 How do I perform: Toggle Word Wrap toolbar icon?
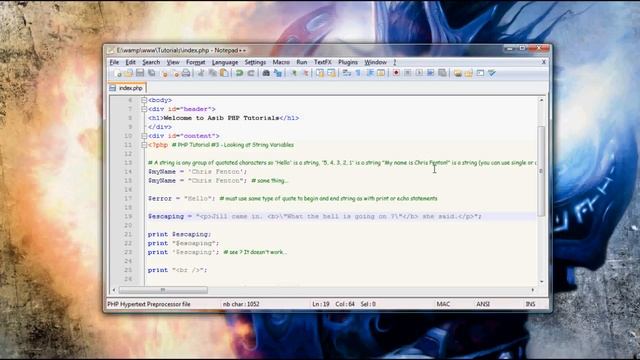[347, 73]
